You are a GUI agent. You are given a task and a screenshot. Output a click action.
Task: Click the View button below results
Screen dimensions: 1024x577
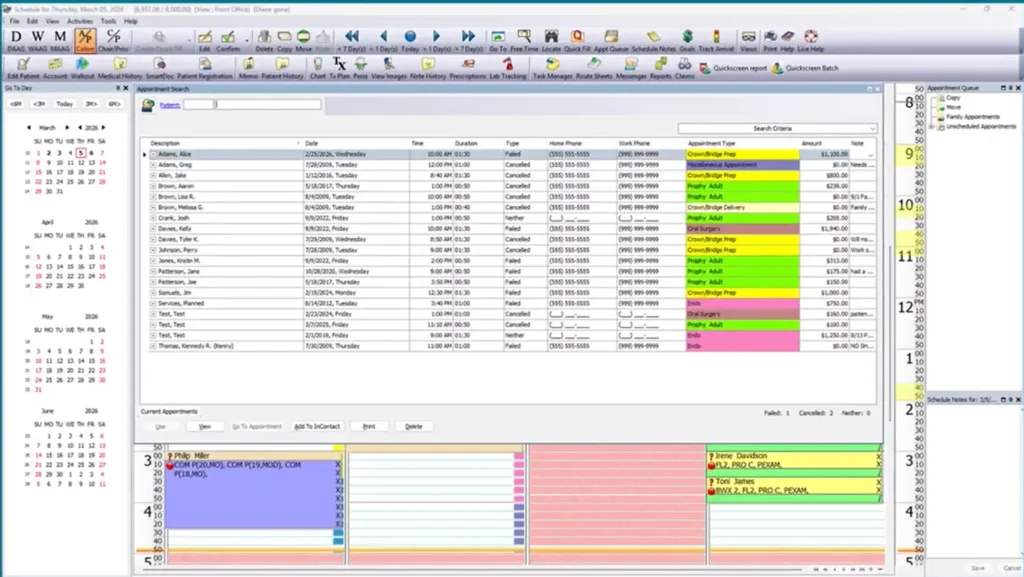pyautogui.click(x=204, y=426)
